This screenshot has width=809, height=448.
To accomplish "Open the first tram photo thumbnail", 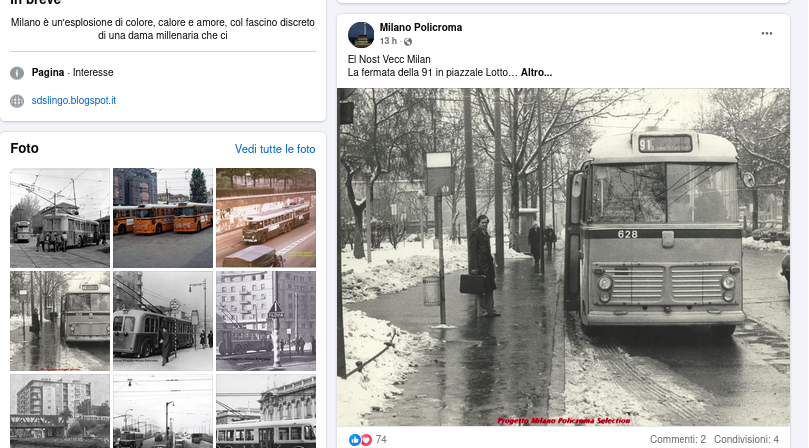I will click(x=60, y=218).
